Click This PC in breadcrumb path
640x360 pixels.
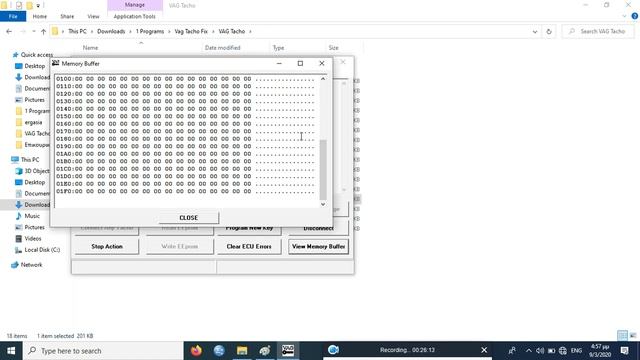77,31
